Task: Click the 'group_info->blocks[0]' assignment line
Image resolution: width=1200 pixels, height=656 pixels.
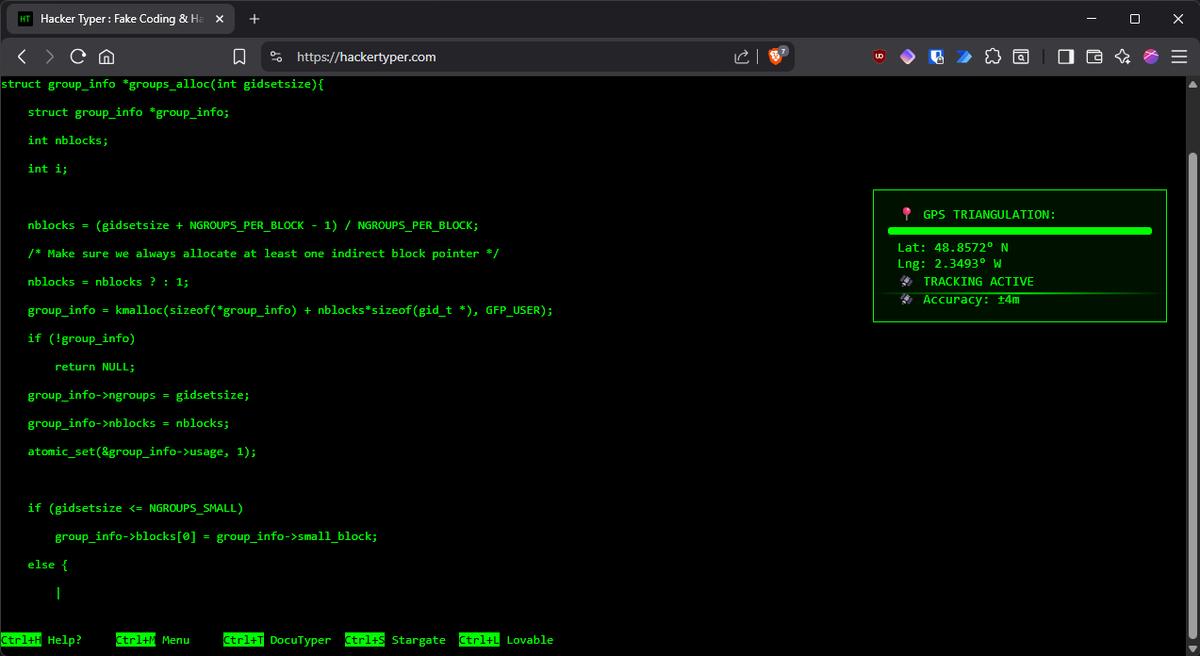Action: pos(216,537)
